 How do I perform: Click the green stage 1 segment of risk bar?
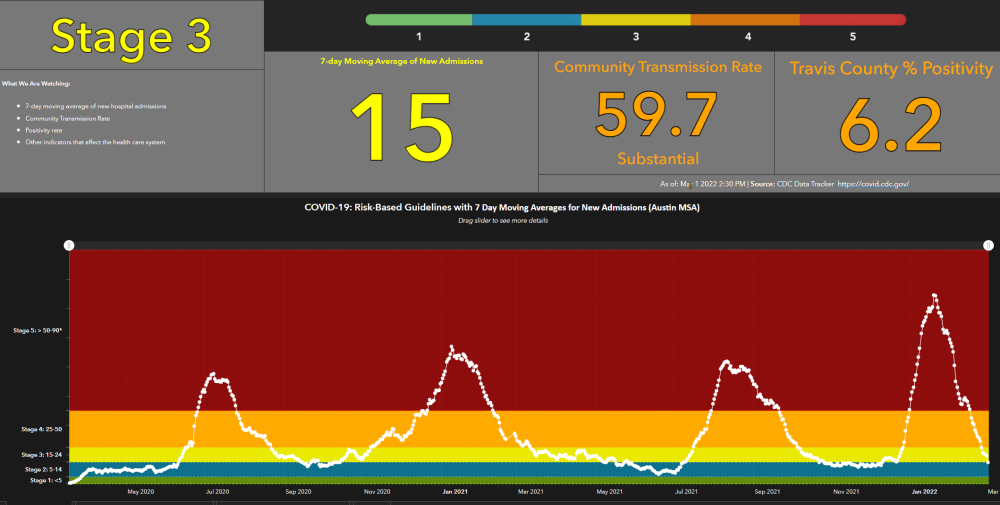(419, 19)
